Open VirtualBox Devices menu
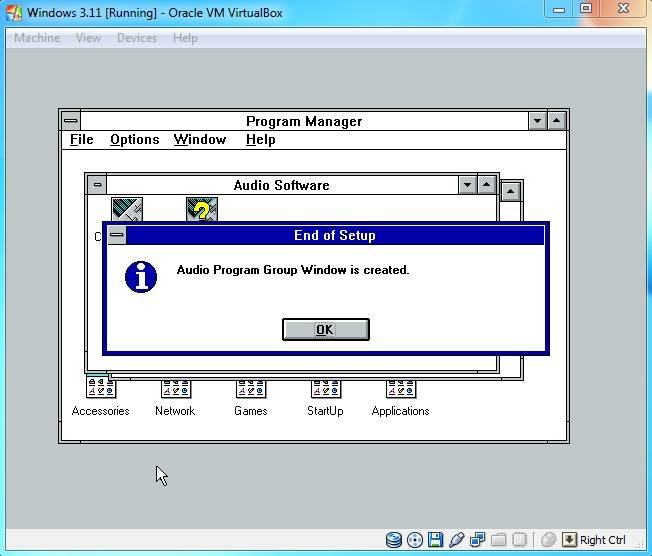This screenshot has height=556, width=652. [x=136, y=38]
